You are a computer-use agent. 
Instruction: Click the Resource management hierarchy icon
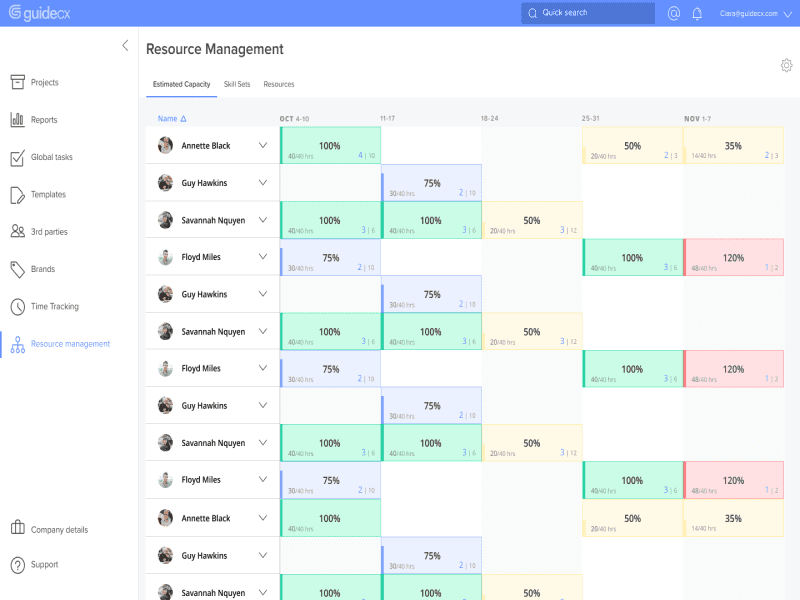pyautogui.click(x=17, y=344)
